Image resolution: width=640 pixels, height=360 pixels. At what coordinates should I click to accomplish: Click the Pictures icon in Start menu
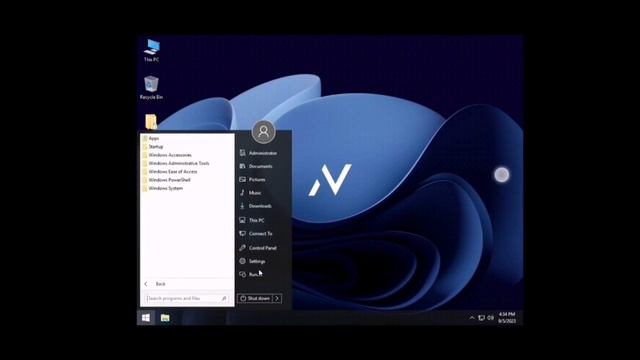point(242,180)
